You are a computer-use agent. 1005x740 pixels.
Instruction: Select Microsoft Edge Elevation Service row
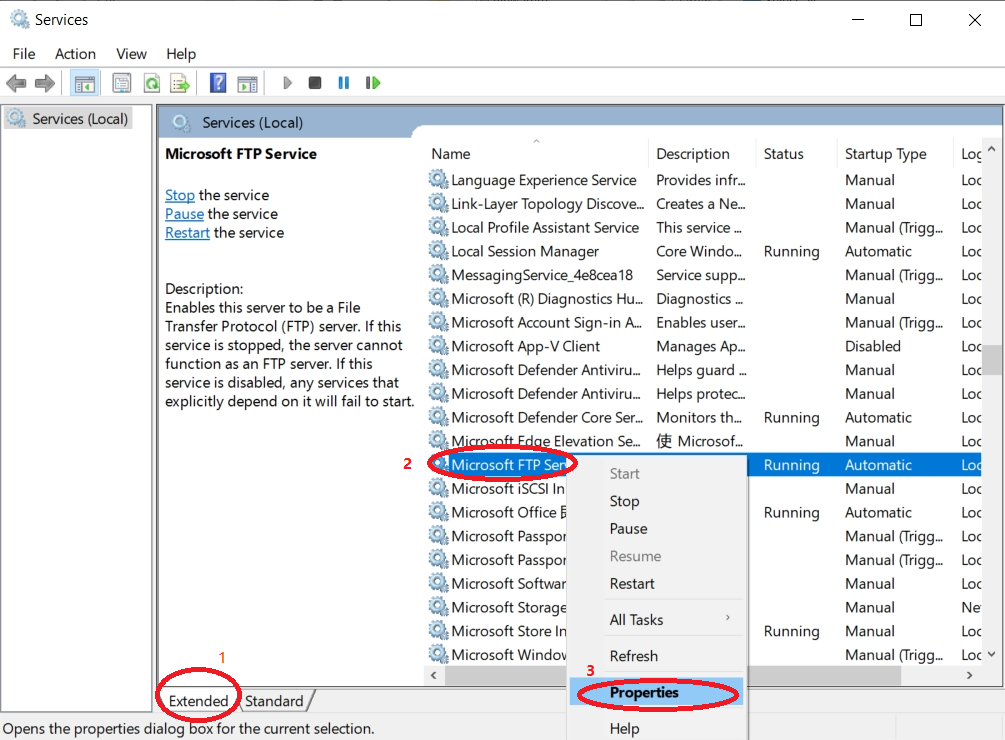pyautogui.click(x=704, y=440)
